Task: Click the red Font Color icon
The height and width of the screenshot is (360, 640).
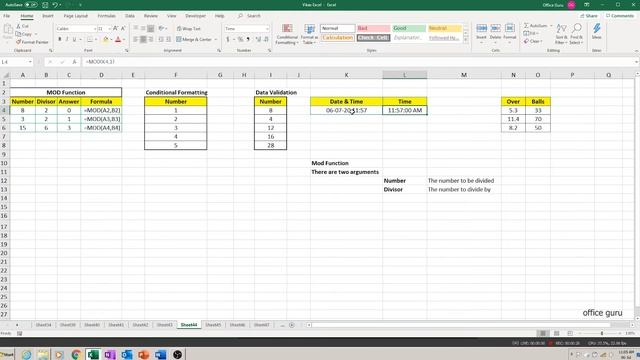Action: coord(118,40)
